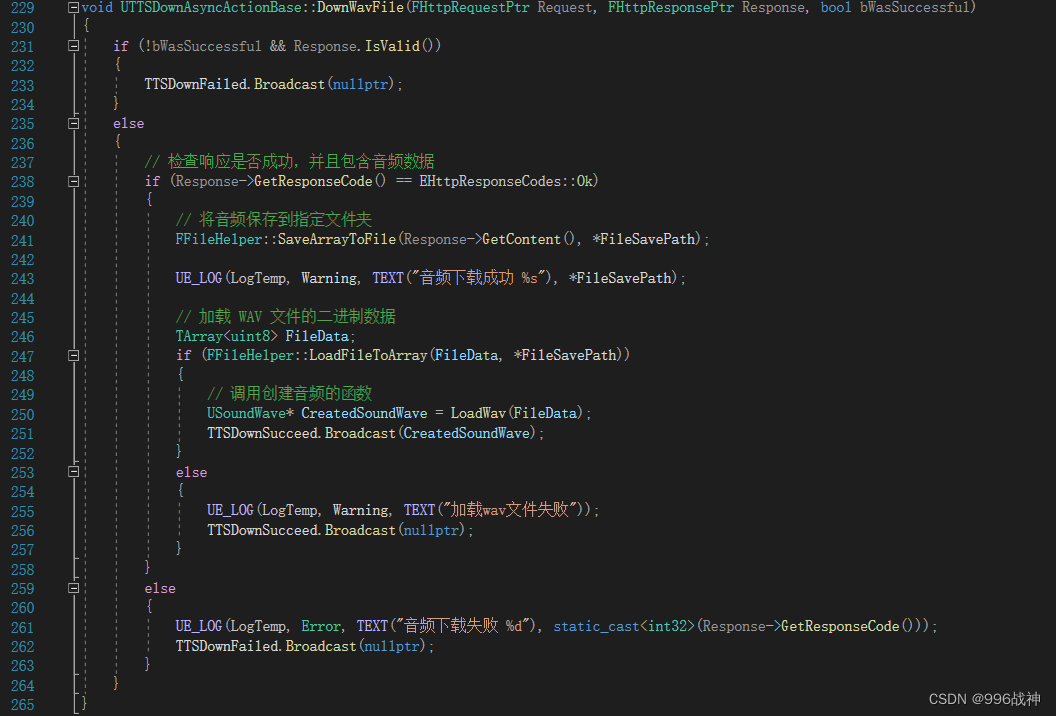Collapse the else fold marker on line 253
Screen dimensions: 1056x716
[x=73, y=471]
